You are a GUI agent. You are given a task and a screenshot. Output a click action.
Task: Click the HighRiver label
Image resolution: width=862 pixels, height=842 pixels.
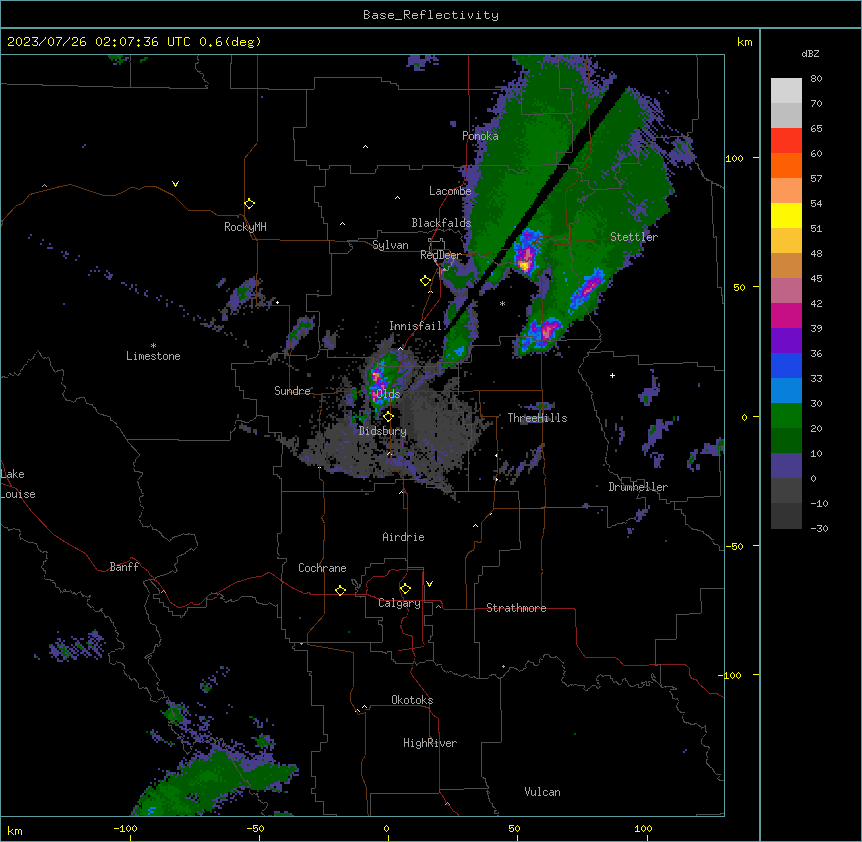(430, 743)
